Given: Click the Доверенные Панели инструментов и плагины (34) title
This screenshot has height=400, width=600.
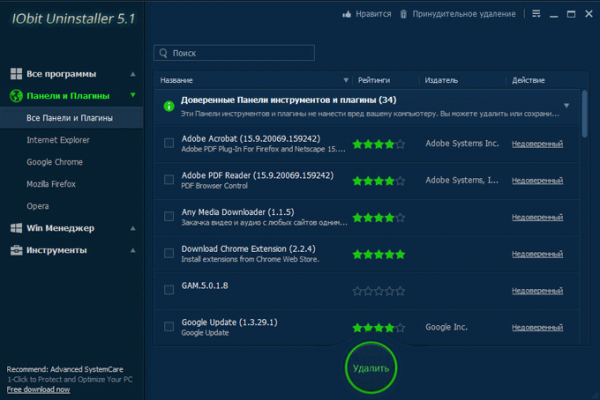Looking at the screenshot, I should (x=289, y=100).
